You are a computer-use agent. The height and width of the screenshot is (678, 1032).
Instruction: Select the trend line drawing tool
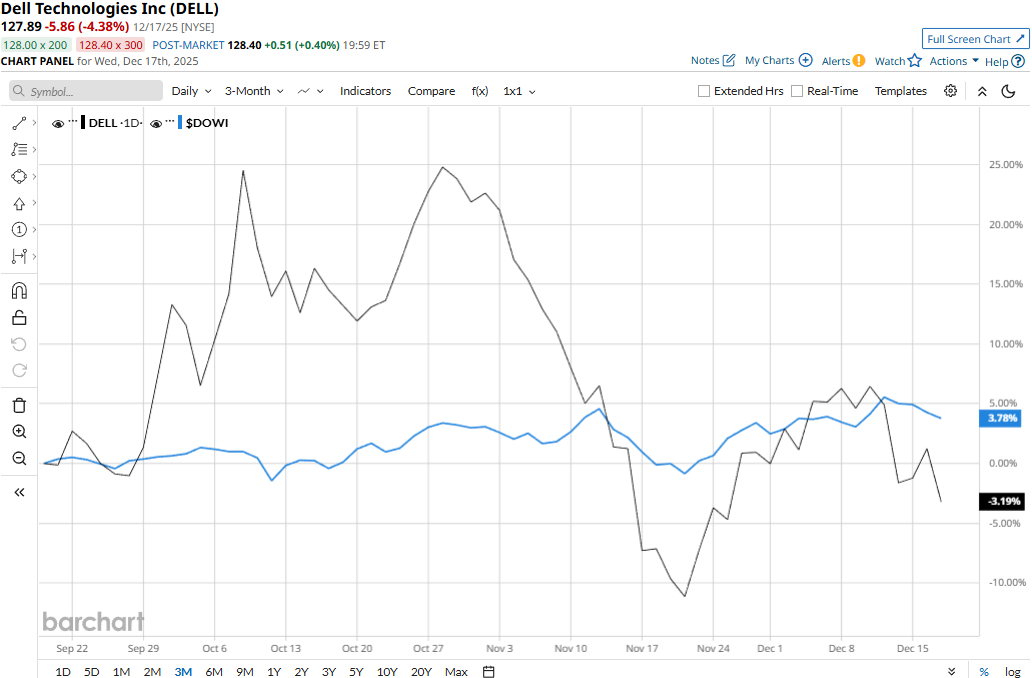tap(19, 123)
